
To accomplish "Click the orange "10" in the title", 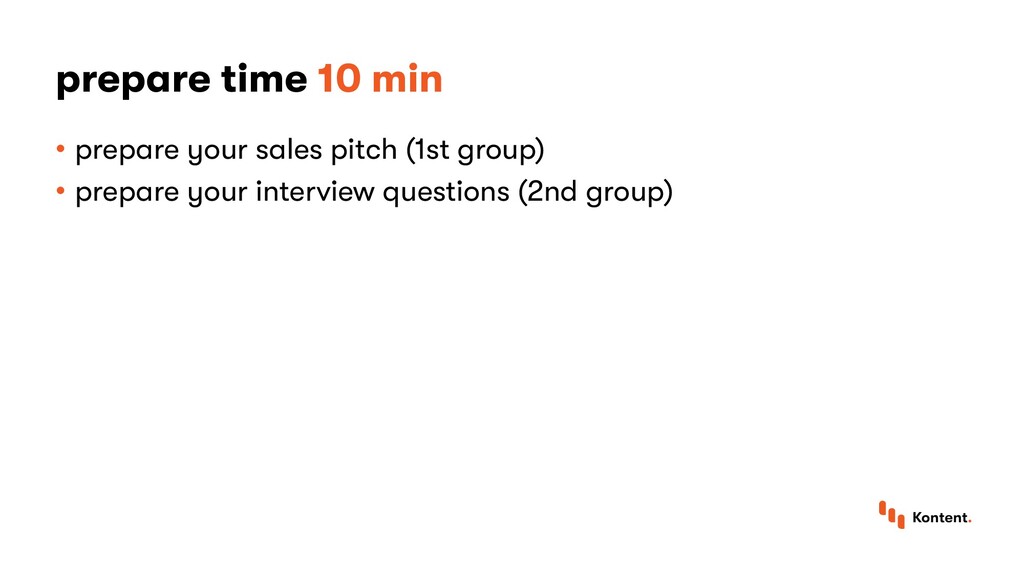I will (339, 79).
